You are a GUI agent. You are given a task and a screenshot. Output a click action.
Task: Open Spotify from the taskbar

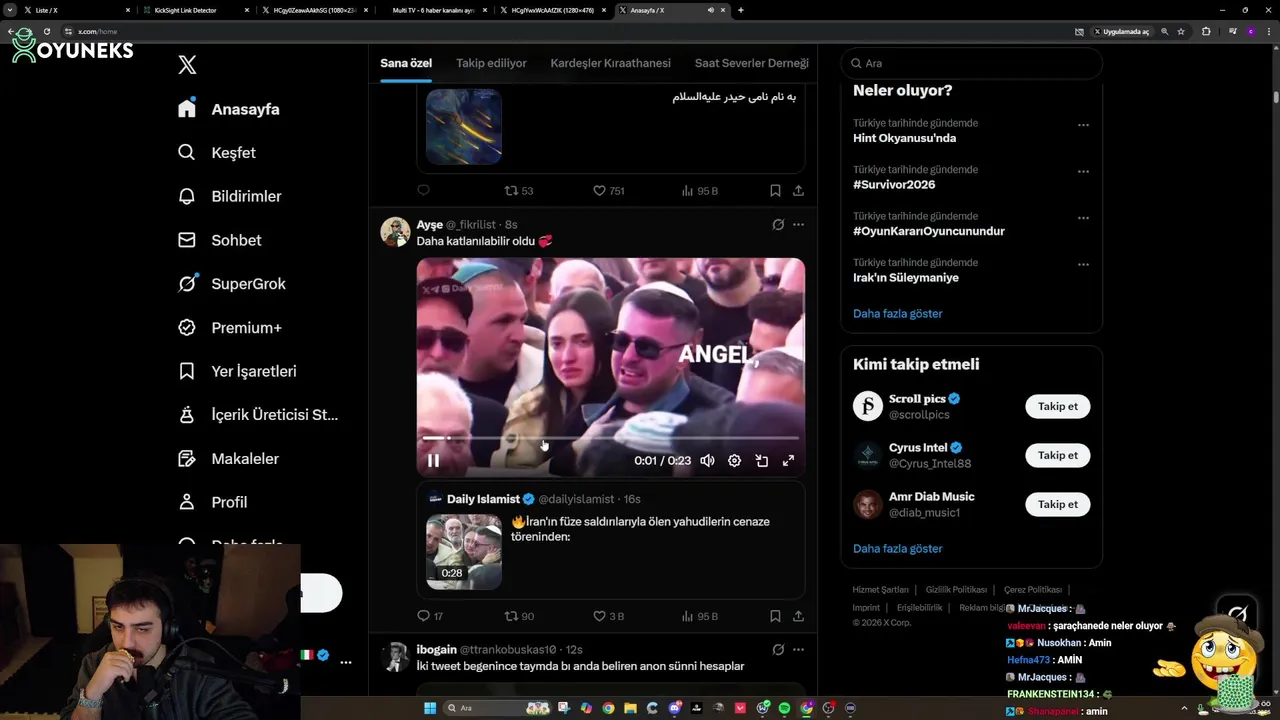pyautogui.click(x=784, y=708)
